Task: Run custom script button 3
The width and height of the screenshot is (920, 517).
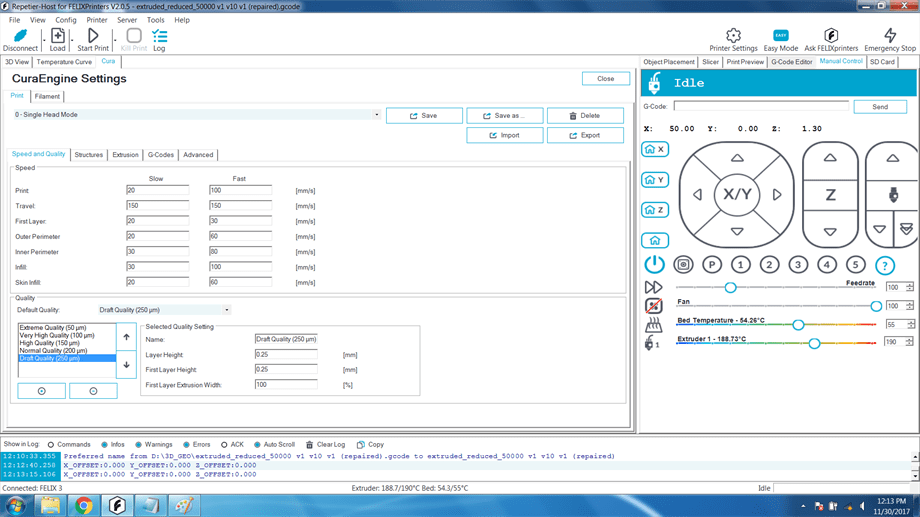Action: click(x=798, y=265)
